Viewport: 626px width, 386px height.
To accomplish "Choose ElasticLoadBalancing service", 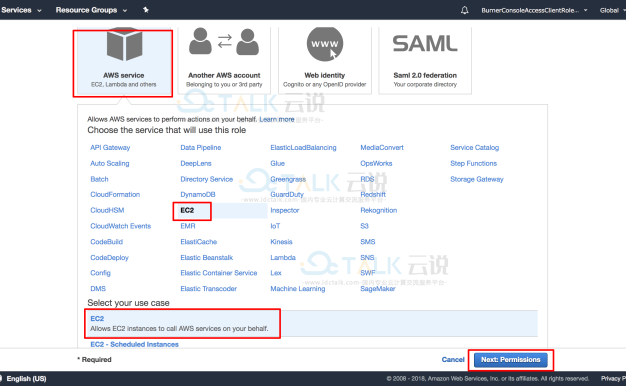I will point(303,147).
